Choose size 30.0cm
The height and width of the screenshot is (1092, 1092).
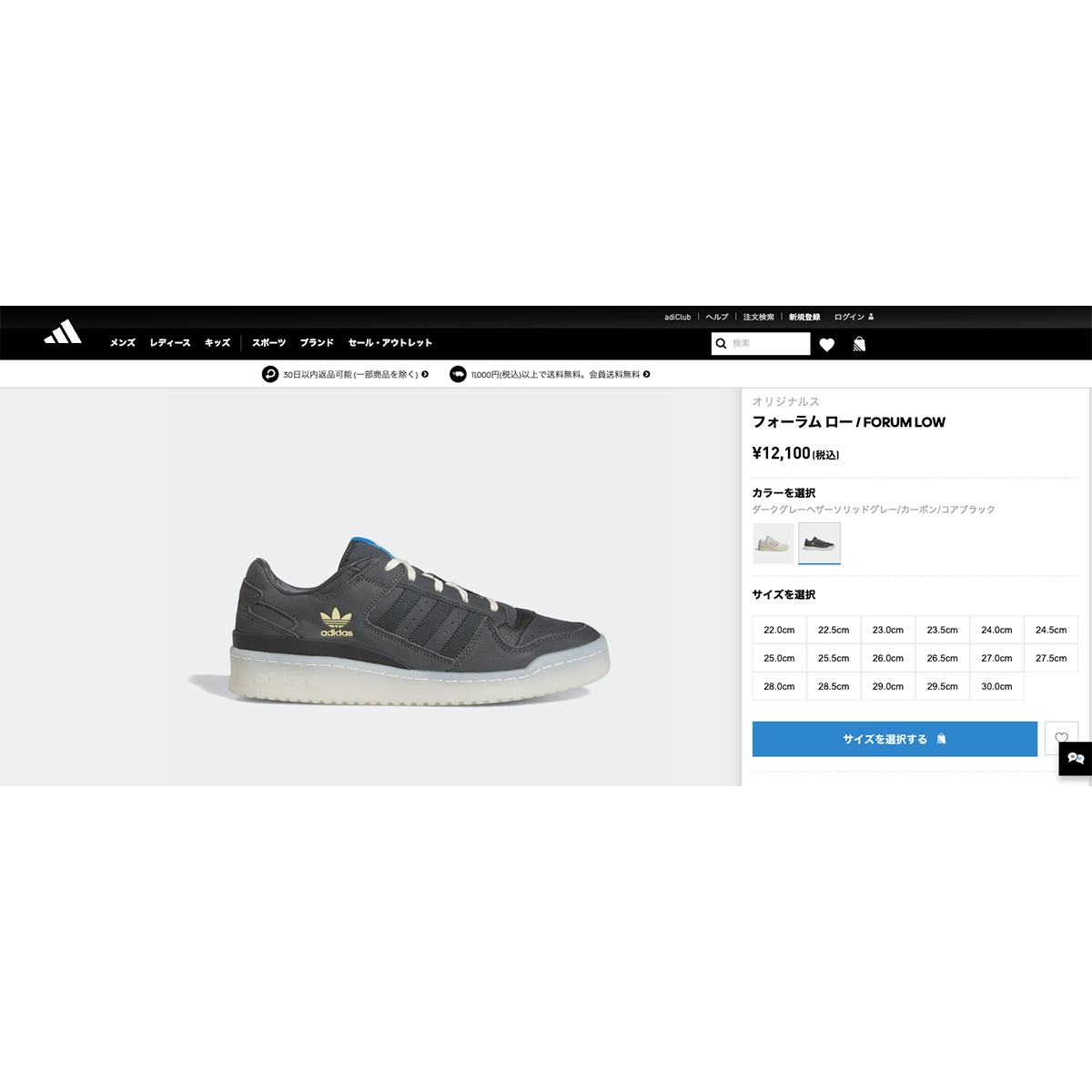click(x=996, y=686)
